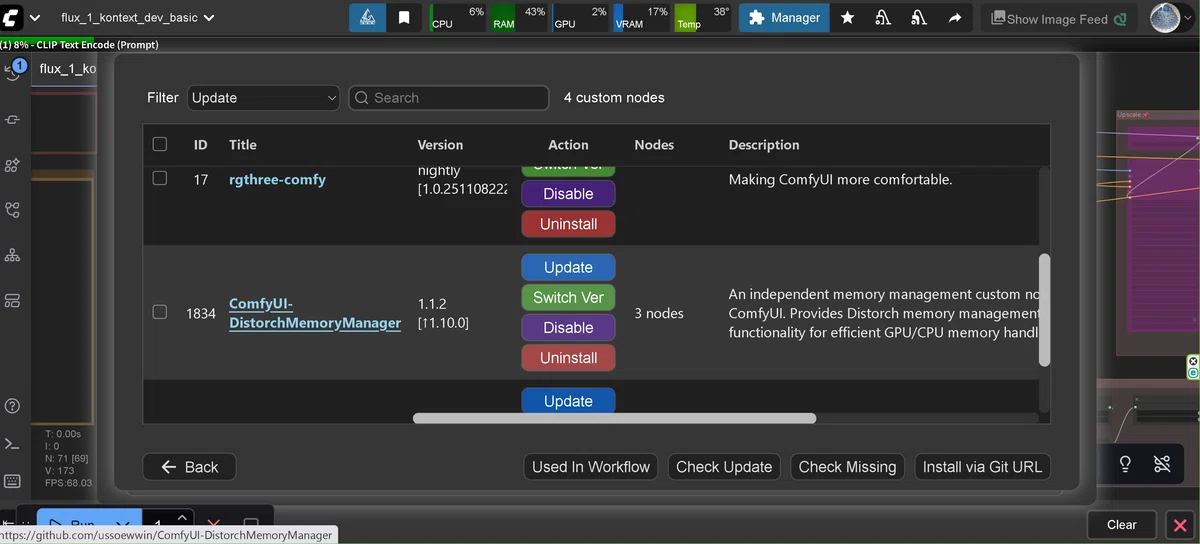This screenshot has width=1200, height=544.
Task: Open the node library sparkle icon
Action: pyautogui.click(x=13, y=165)
